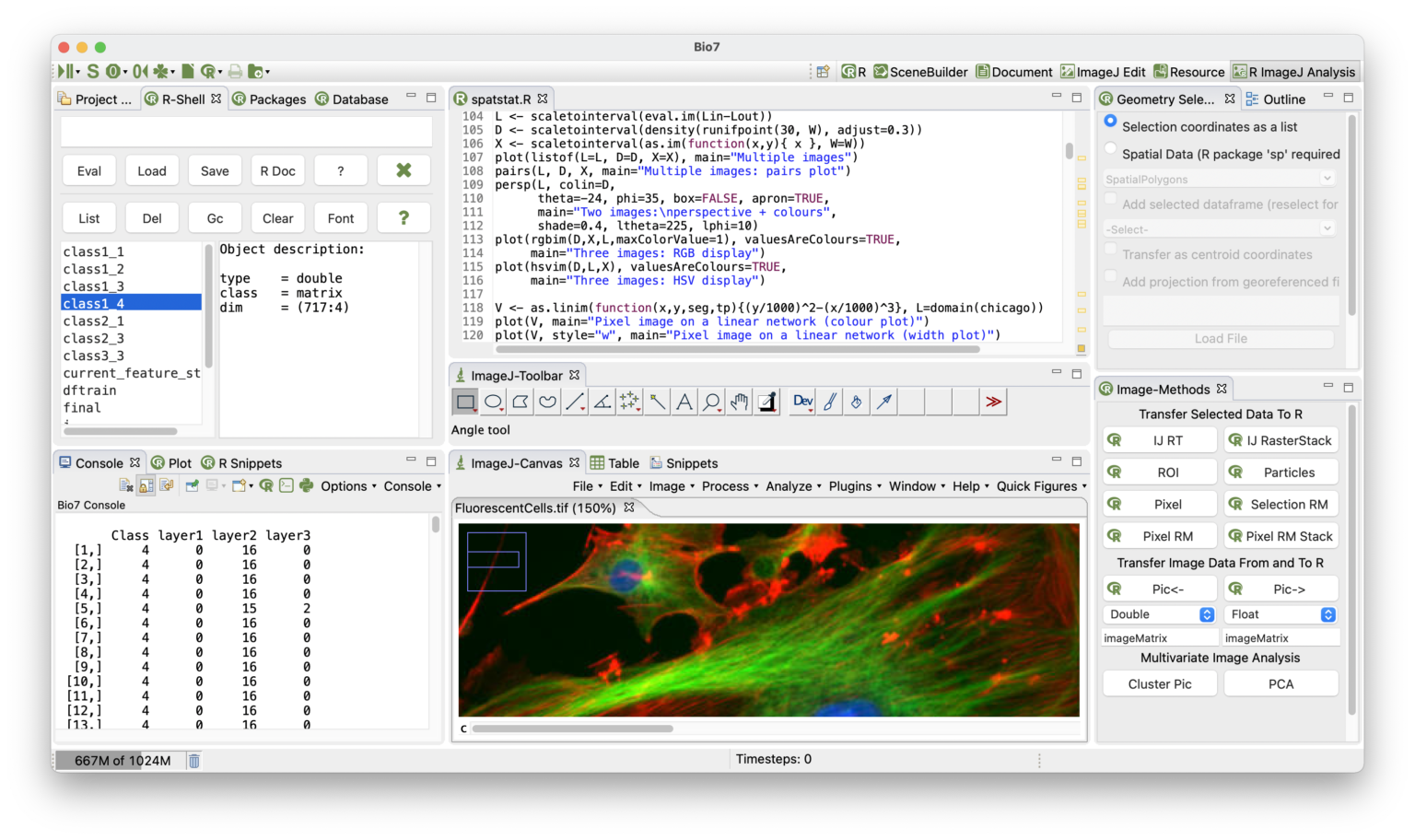Select the Oval selection tool
The image size is (1415, 840).
click(x=493, y=402)
